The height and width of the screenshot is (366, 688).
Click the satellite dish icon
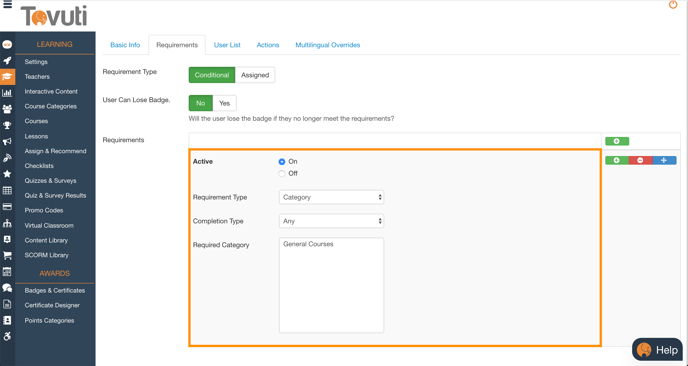[7, 158]
